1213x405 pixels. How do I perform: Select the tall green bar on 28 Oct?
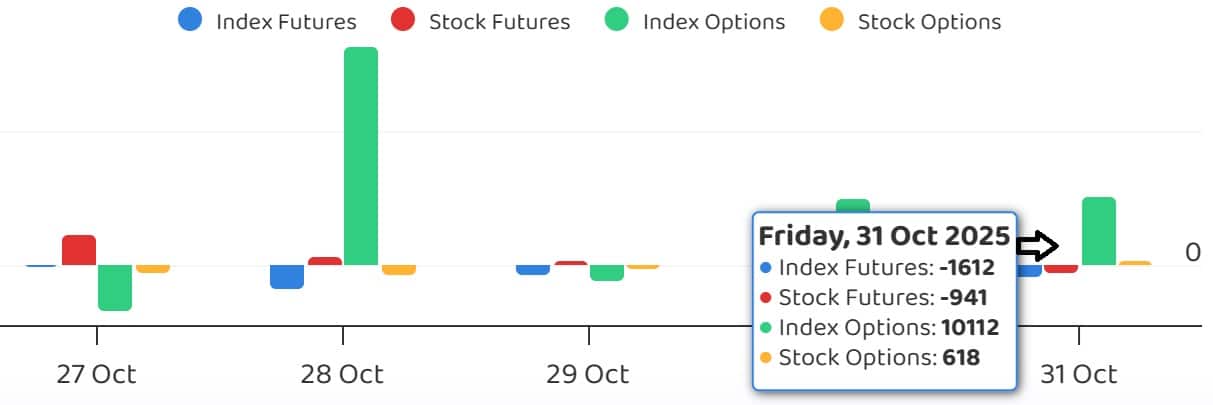coord(361,155)
